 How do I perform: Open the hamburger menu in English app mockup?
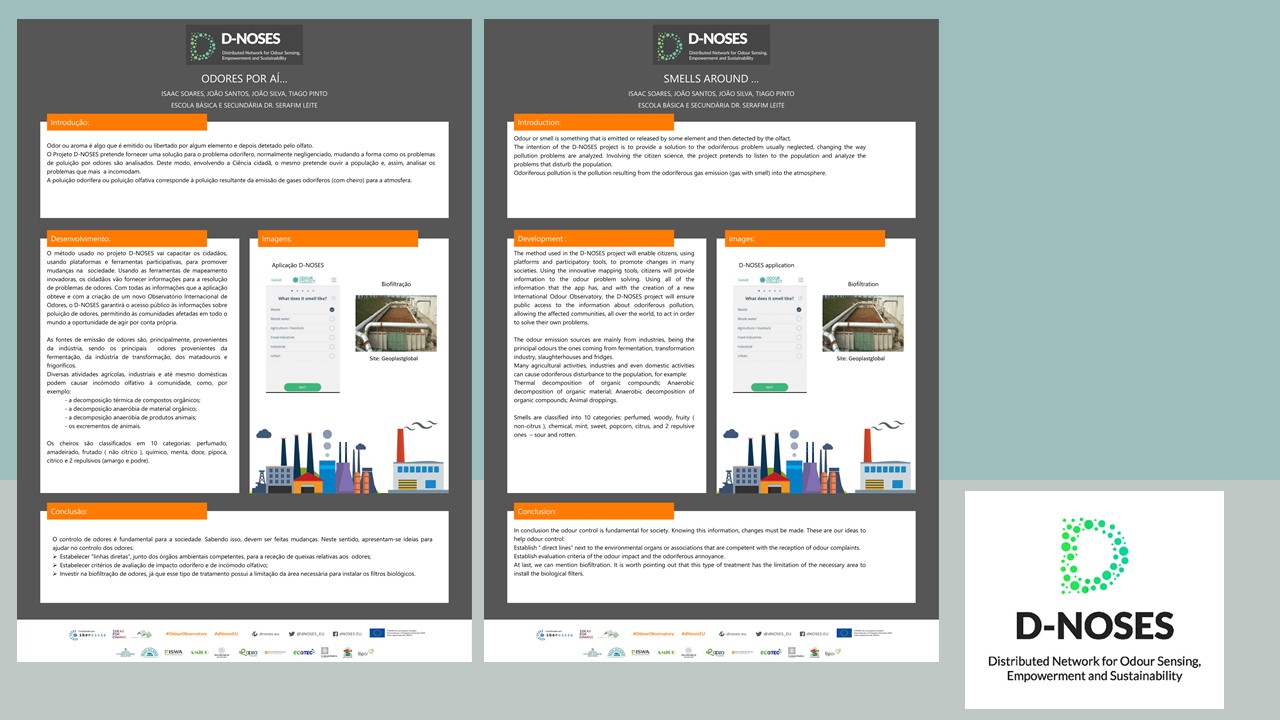801,280
